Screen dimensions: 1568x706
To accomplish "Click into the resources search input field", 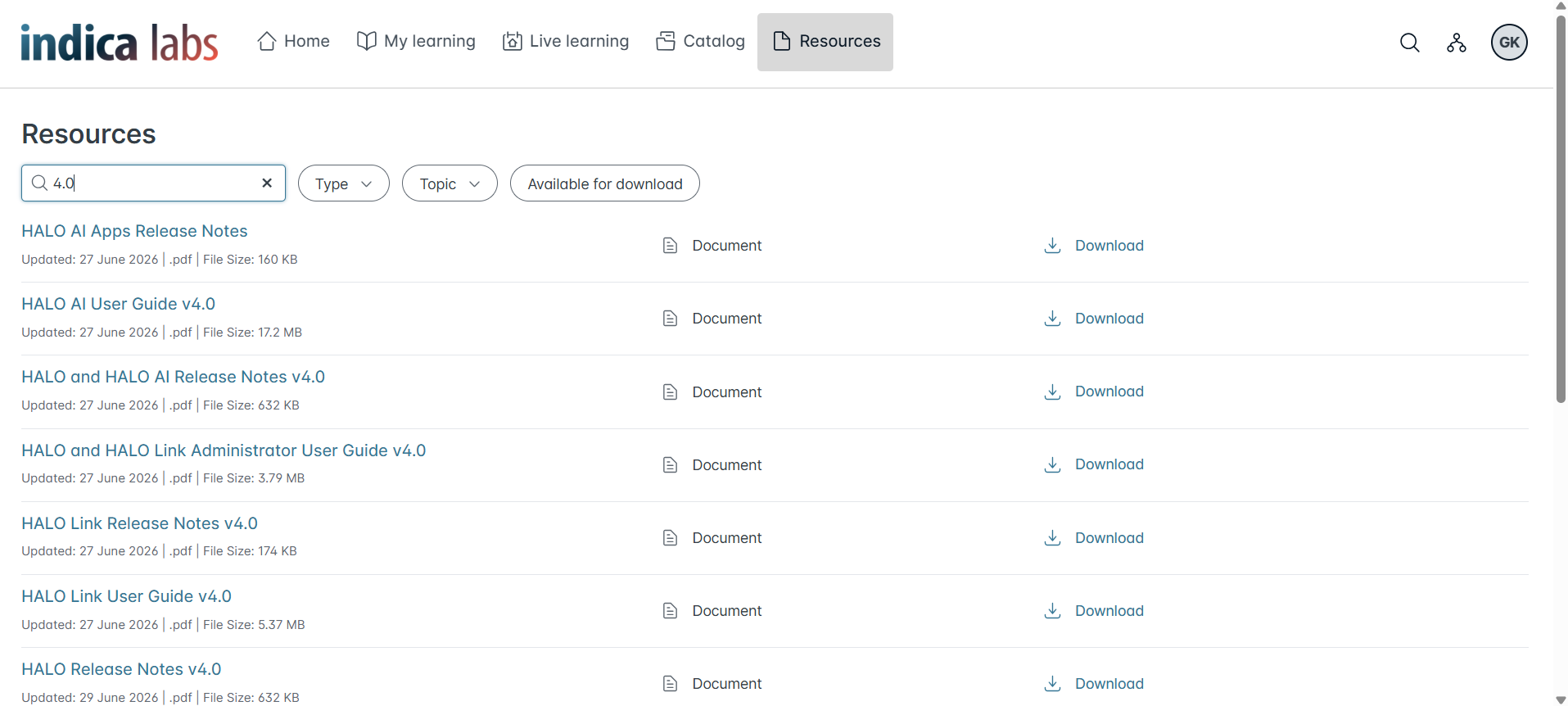I will tap(153, 183).
